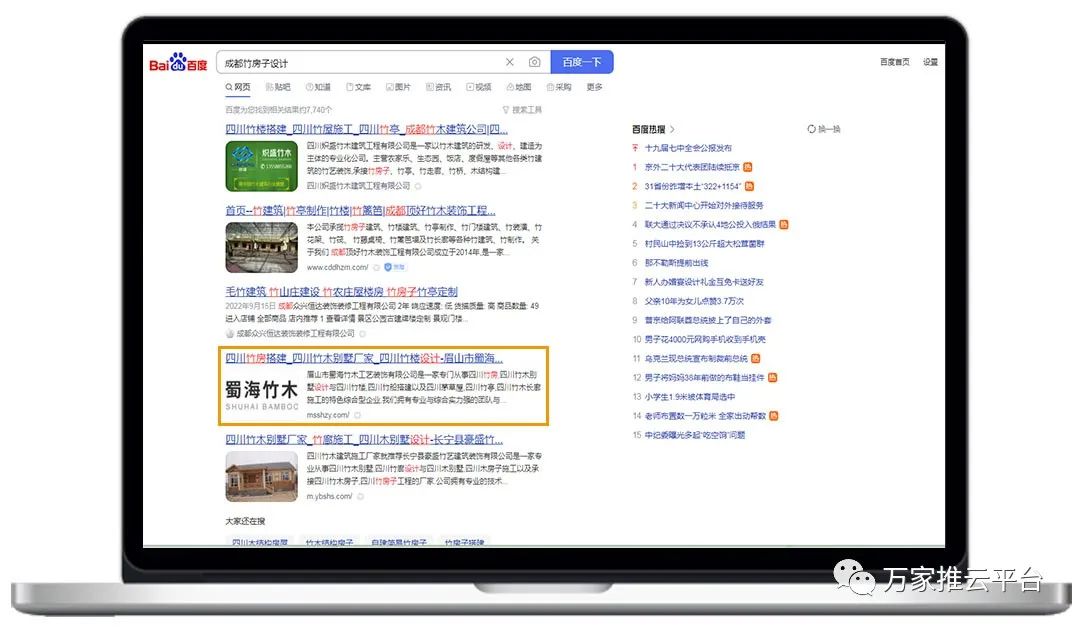The height and width of the screenshot is (628, 1080).
Task: Switch to the 图片 tab
Action: coord(397,88)
